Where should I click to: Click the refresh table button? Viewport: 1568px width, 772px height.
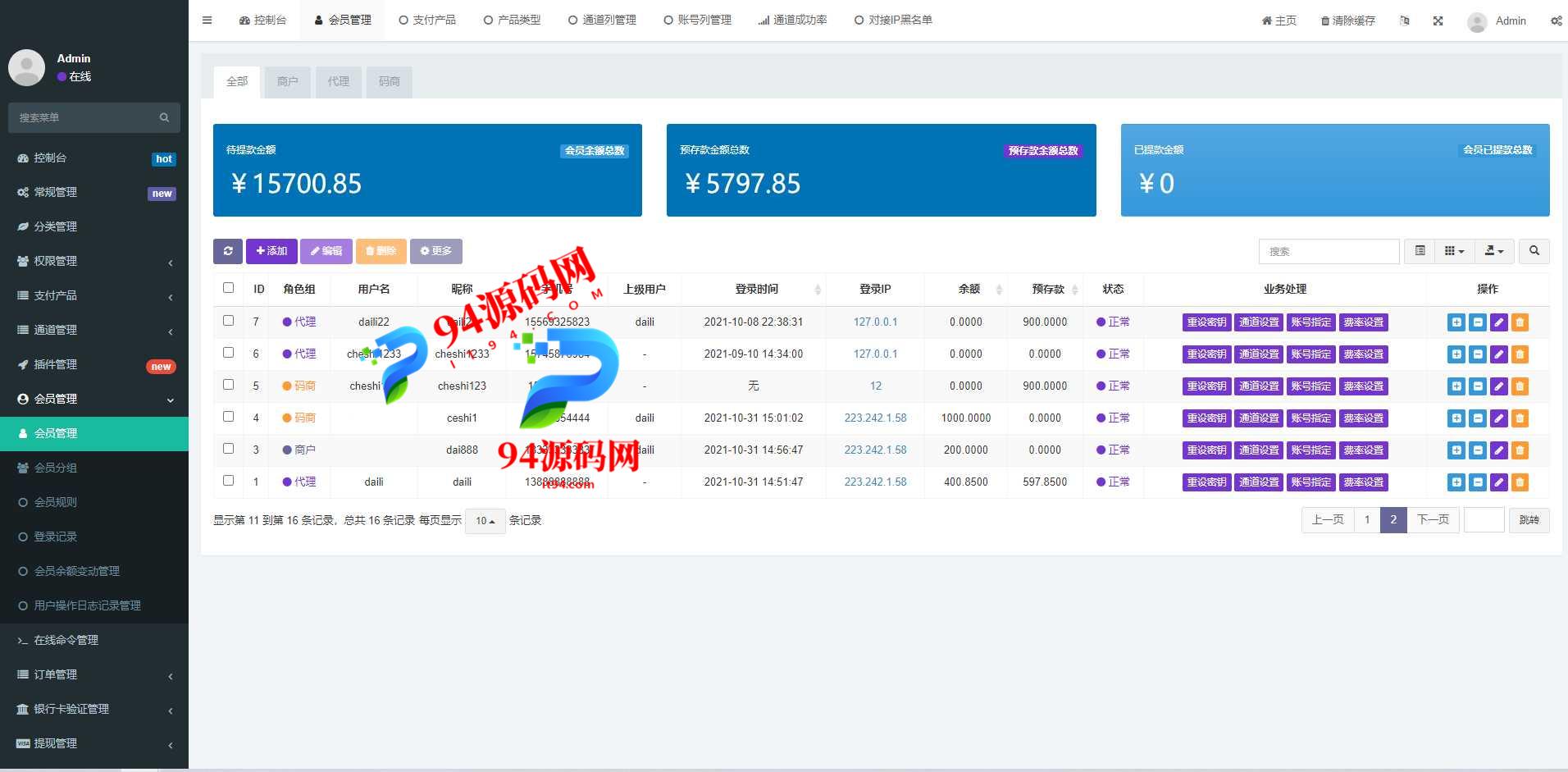coord(228,251)
